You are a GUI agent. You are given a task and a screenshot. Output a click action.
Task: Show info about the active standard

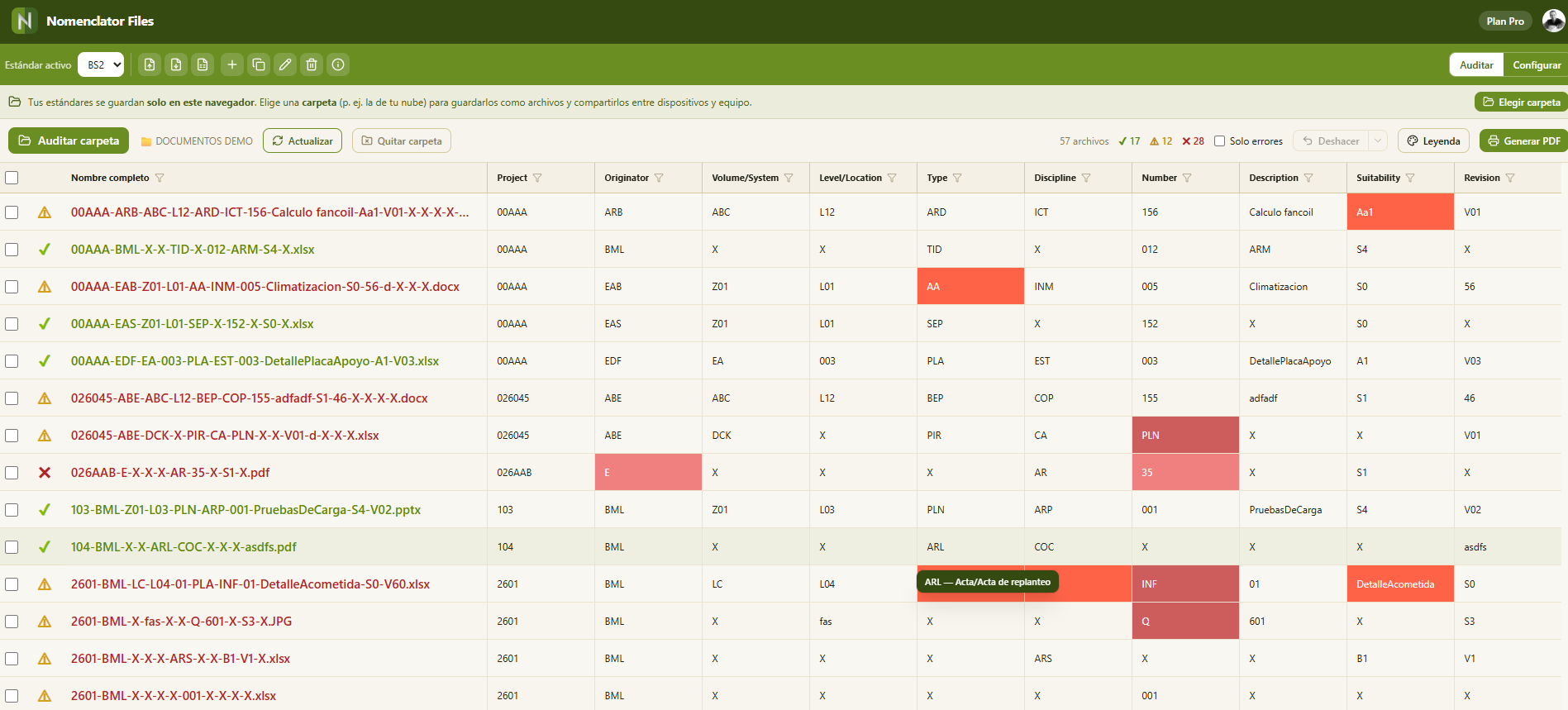(x=338, y=64)
